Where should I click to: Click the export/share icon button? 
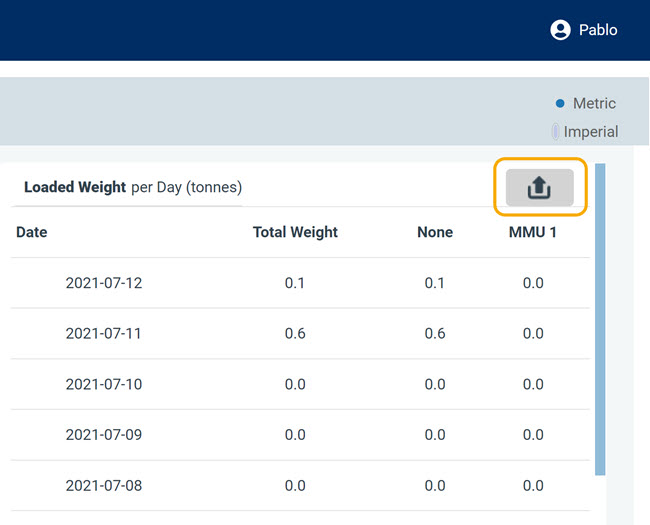click(539, 187)
